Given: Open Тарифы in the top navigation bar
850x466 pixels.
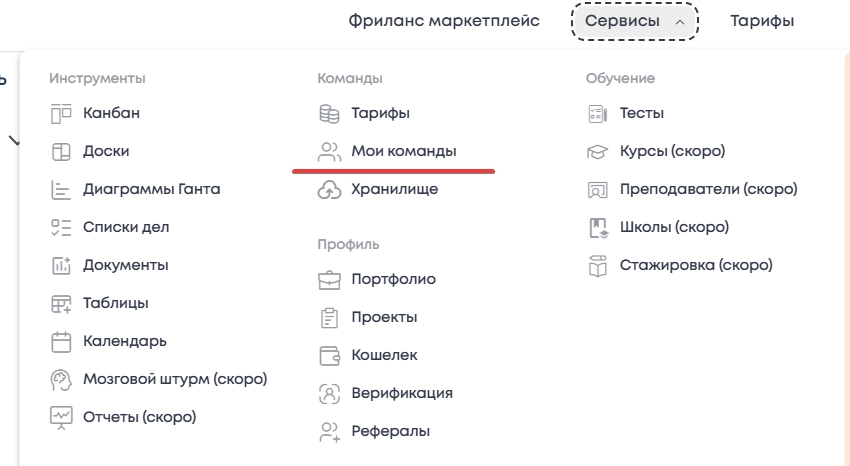Looking at the screenshot, I should click(x=762, y=20).
